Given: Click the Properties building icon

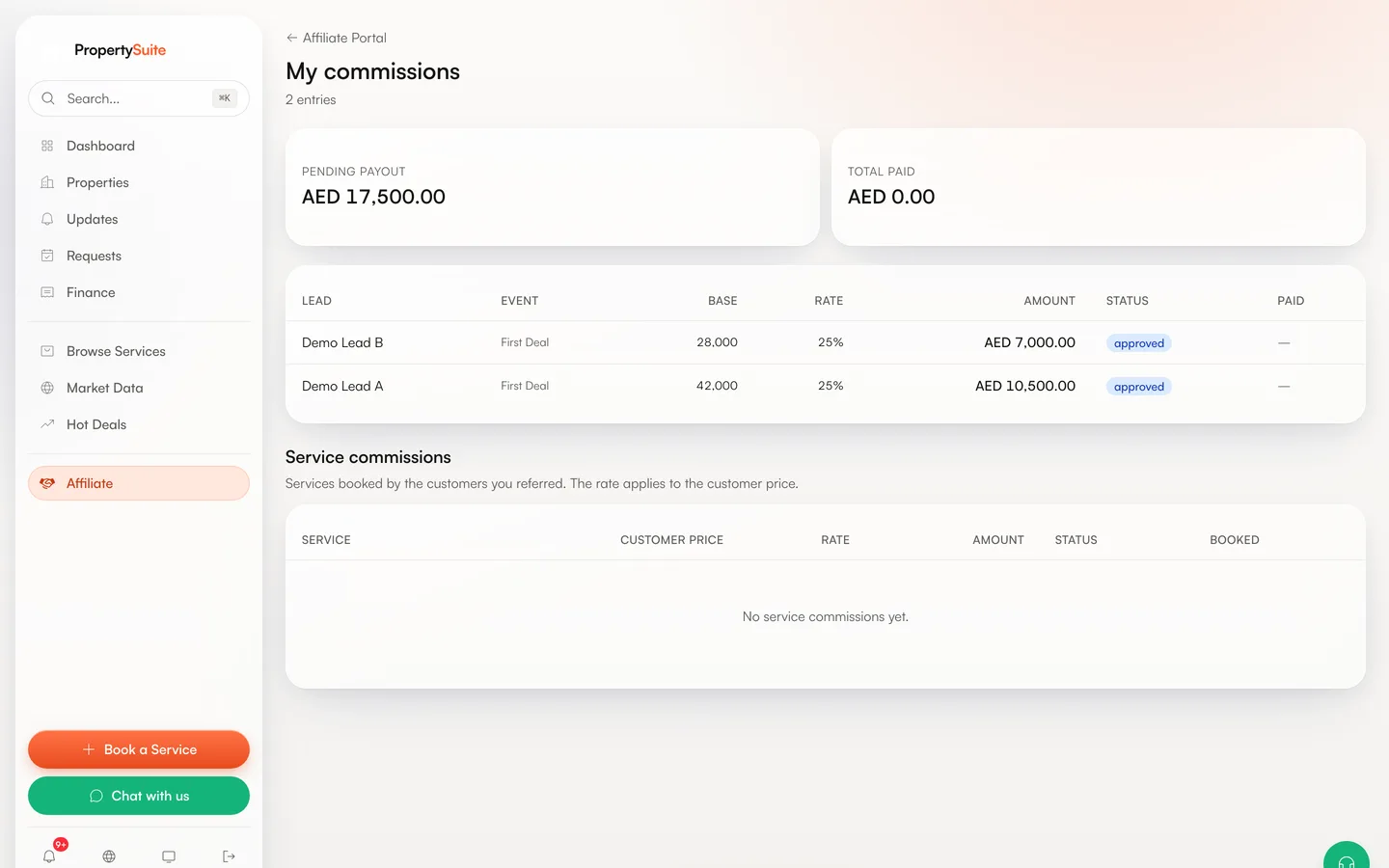Looking at the screenshot, I should [47, 182].
